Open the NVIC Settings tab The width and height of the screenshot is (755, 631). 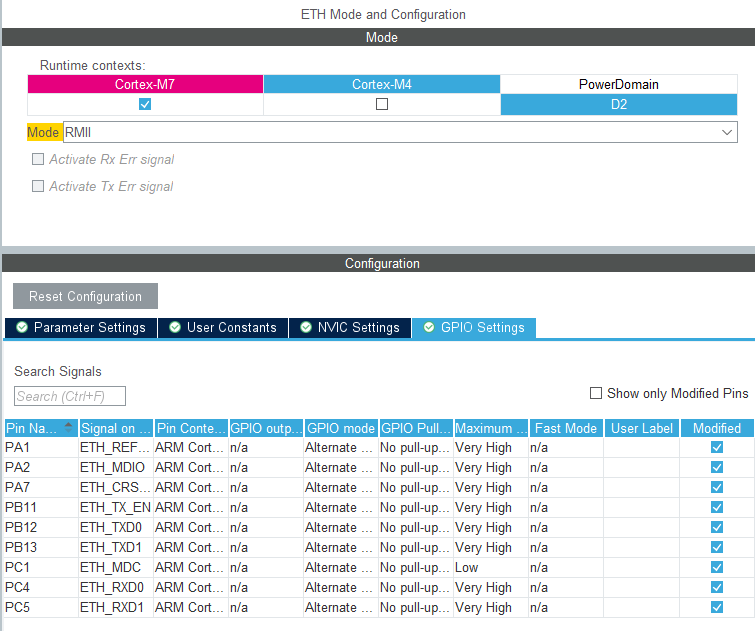click(350, 328)
